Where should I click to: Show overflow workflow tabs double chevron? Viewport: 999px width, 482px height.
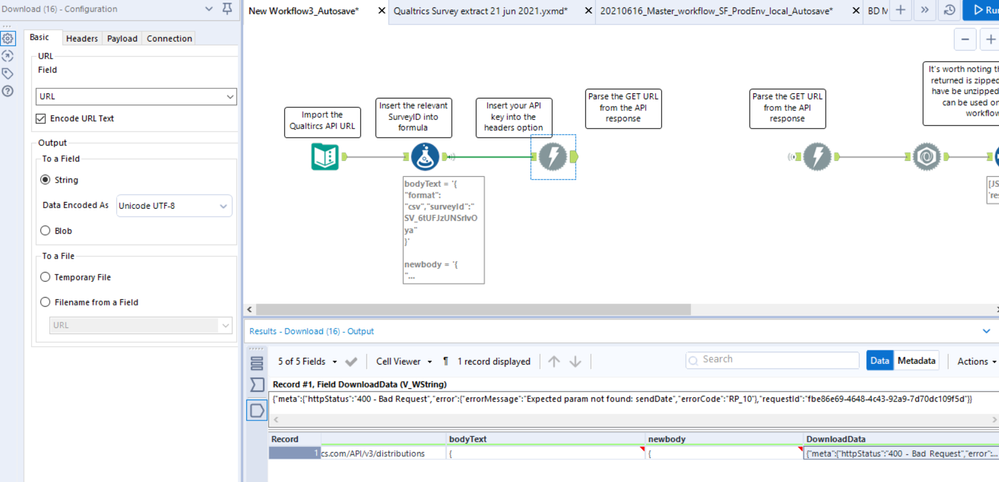click(x=925, y=10)
